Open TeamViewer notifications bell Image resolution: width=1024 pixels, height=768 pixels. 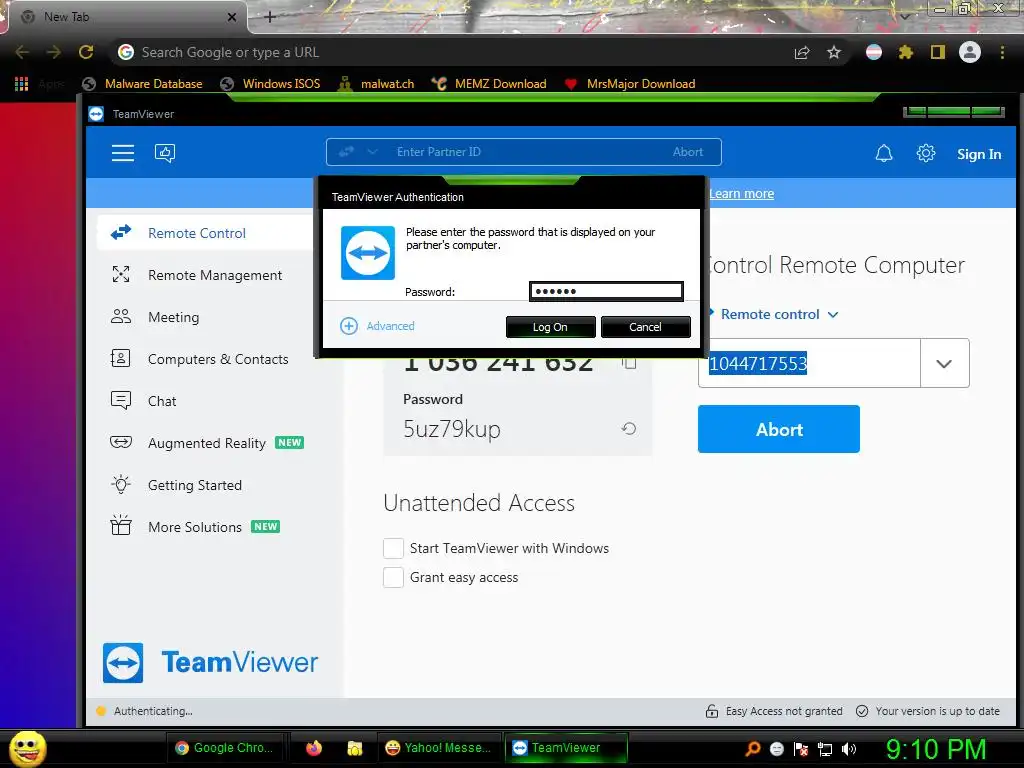pos(884,153)
